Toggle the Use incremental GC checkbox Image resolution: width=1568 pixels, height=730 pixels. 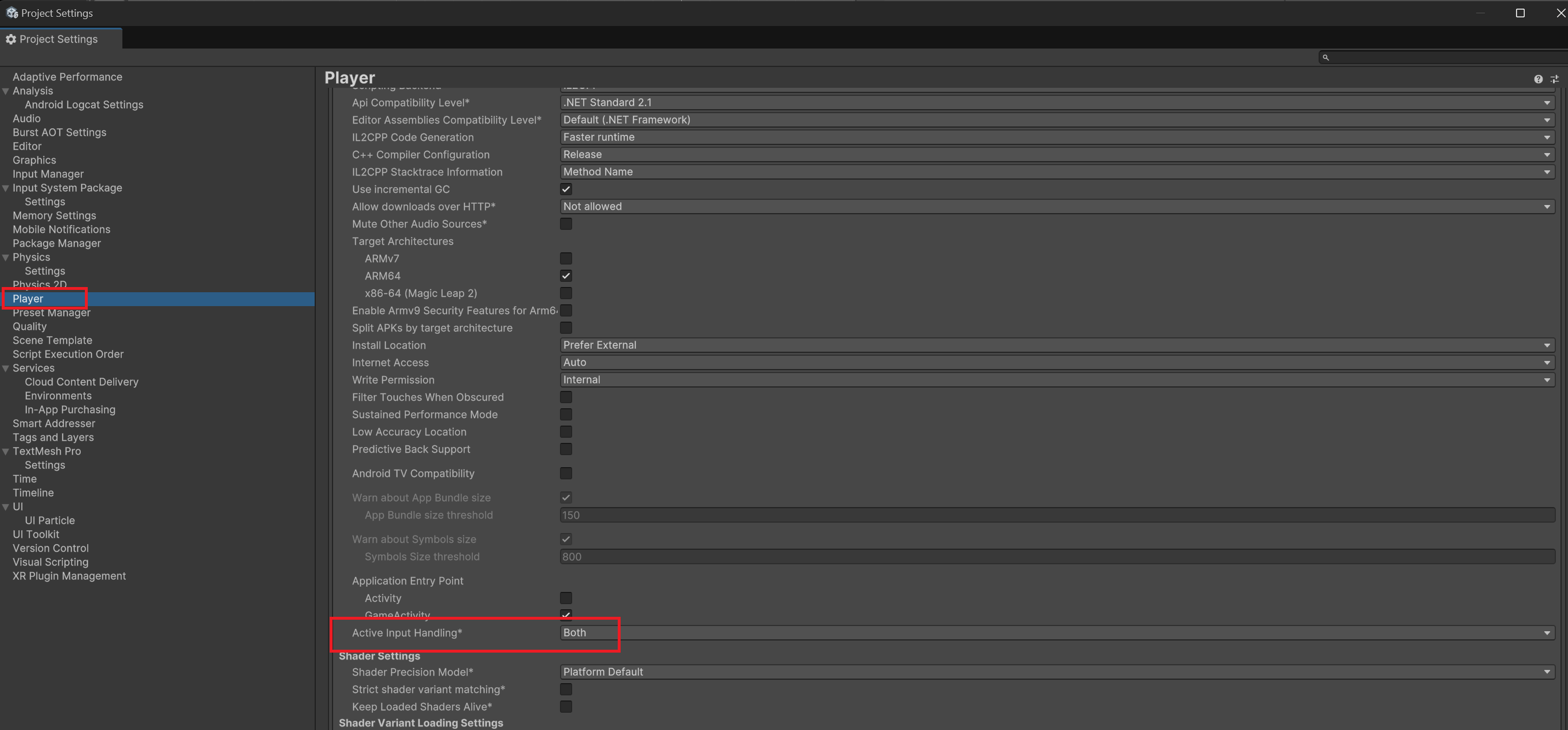pos(565,189)
